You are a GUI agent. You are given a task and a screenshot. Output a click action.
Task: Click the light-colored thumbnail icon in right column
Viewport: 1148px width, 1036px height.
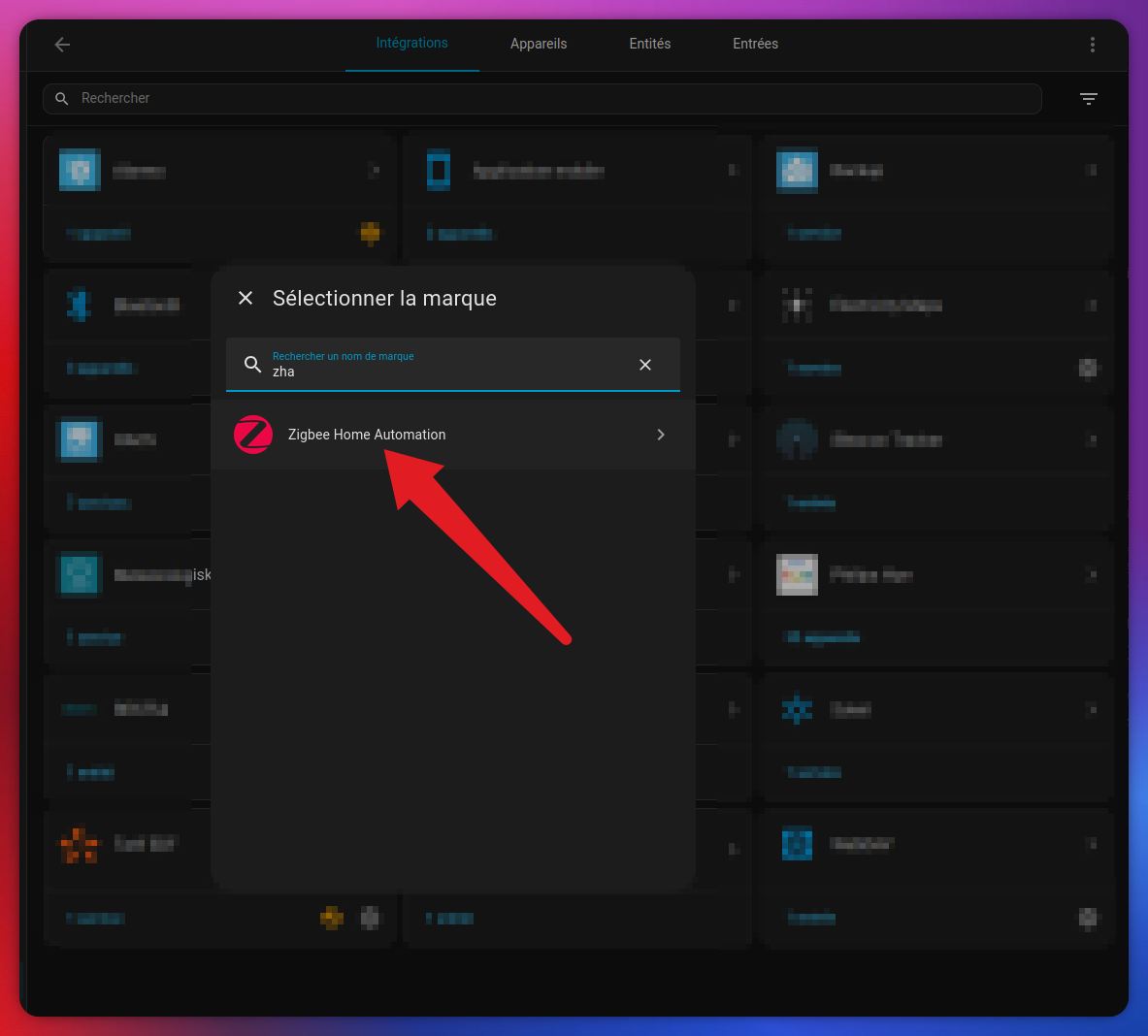pyautogui.click(x=797, y=575)
